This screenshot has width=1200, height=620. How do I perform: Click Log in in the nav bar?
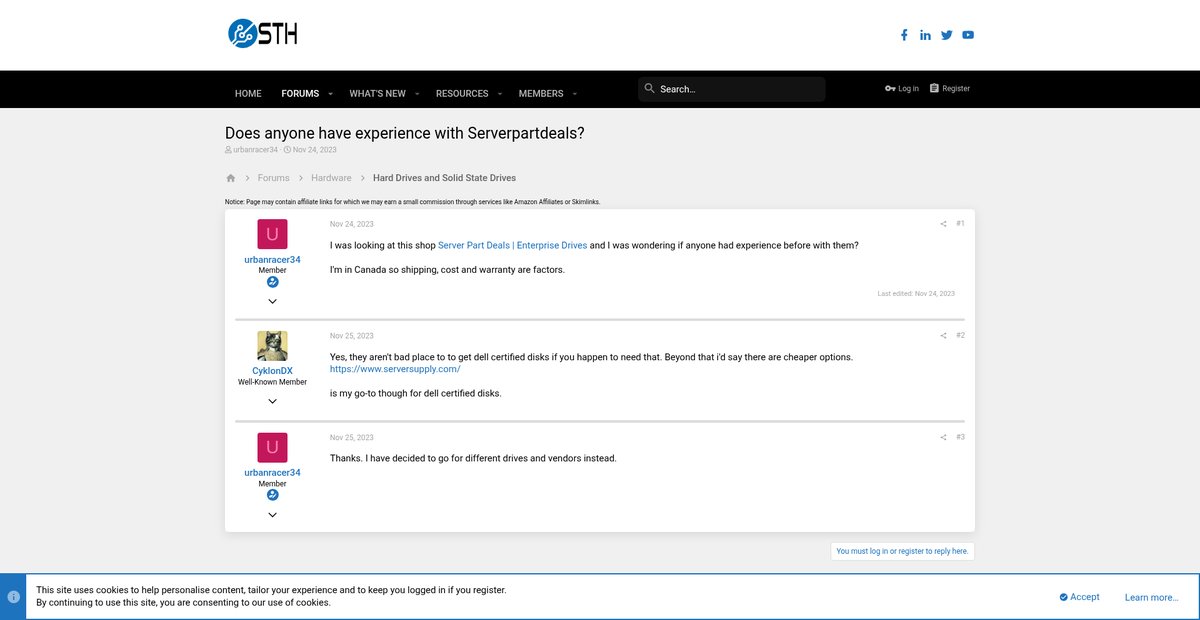coord(902,89)
